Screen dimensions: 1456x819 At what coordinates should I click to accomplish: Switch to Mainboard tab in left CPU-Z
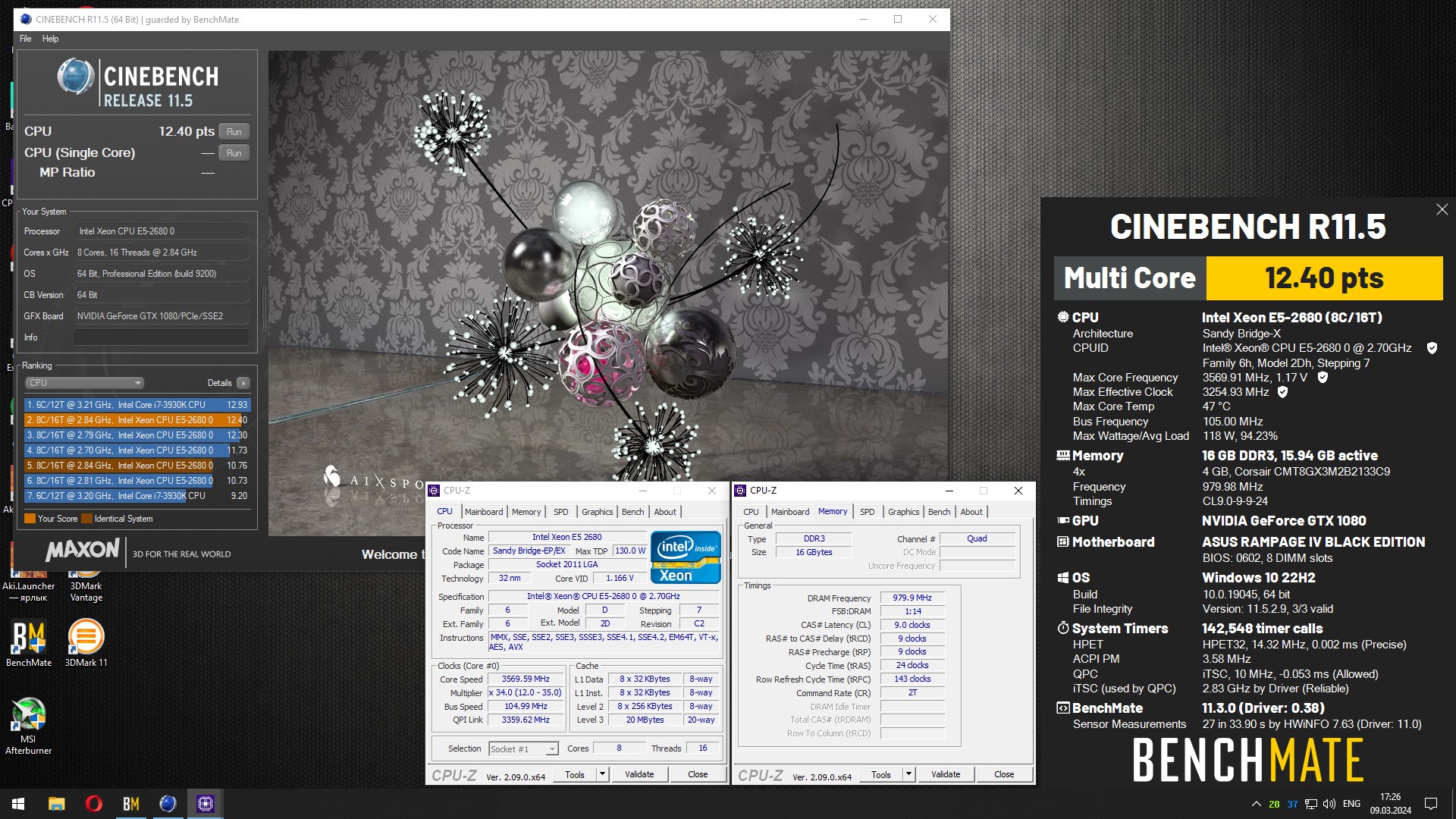point(484,512)
